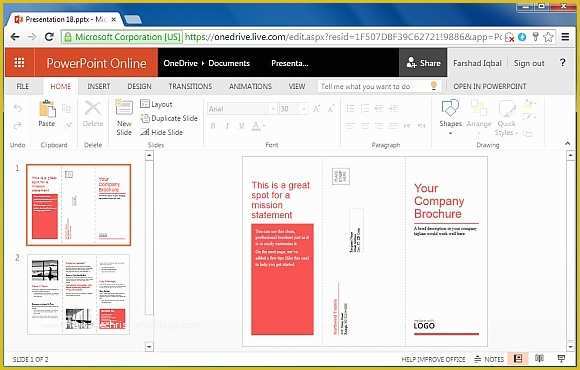Click the Sign out link
The image size is (580, 370).
point(529,63)
